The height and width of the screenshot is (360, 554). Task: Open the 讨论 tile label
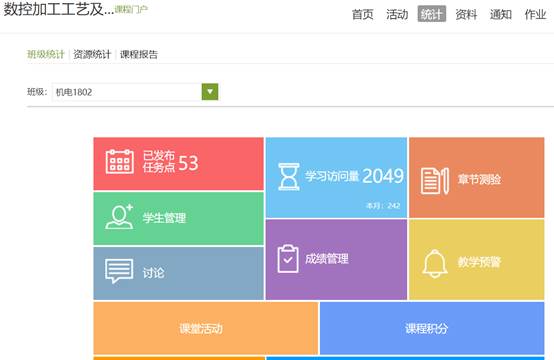tap(153, 273)
